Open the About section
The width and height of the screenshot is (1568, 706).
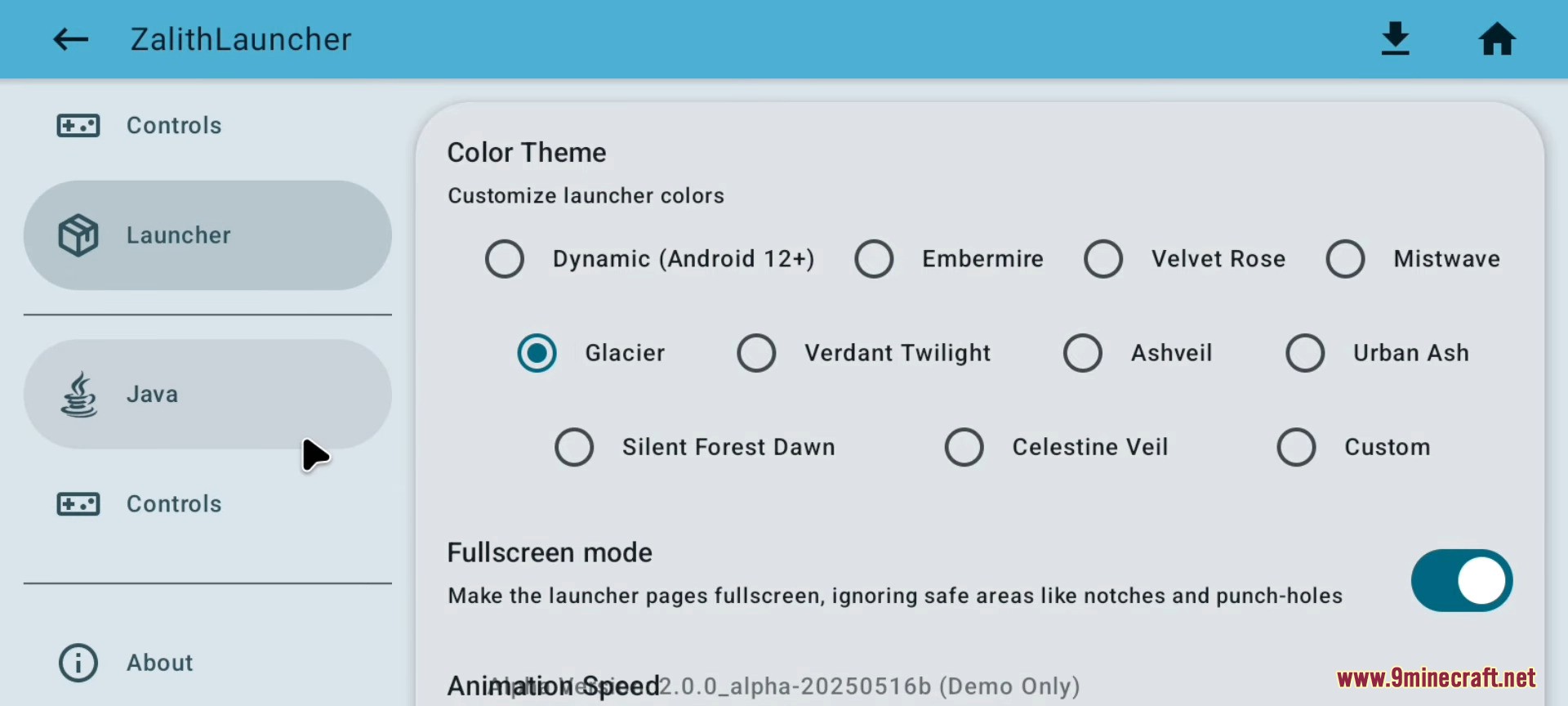click(x=207, y=663)
